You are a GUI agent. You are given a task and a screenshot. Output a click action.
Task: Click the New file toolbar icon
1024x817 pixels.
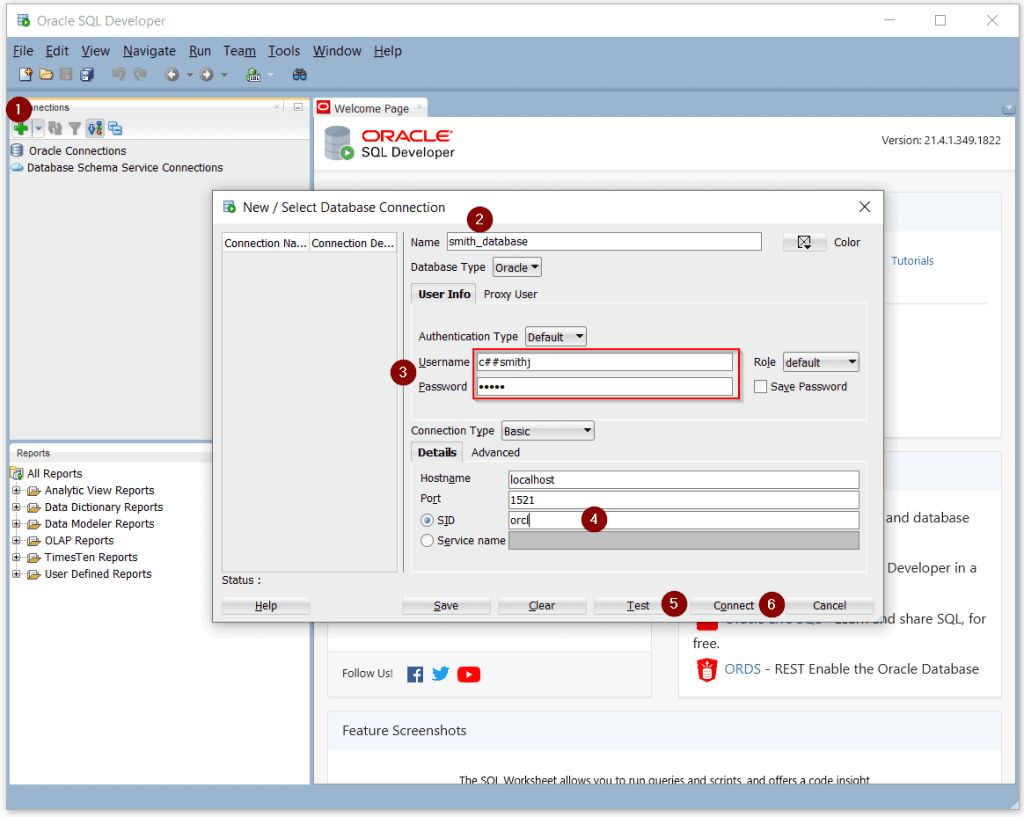(25, 74)
